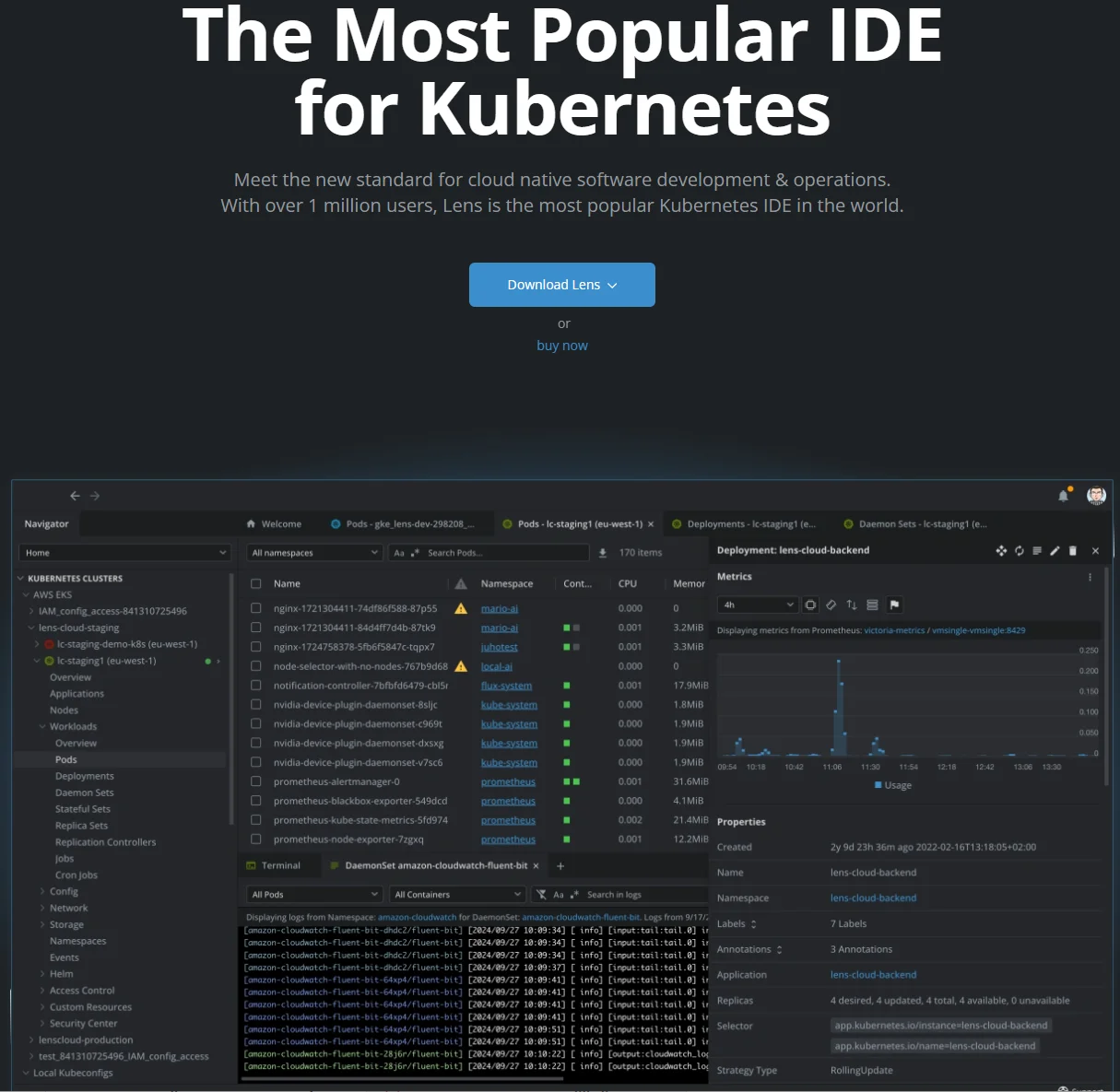This screenshot has width=1120, height=1092.
Task: Toggle case-sensitive Aa in log search
Action: point(559,895)
